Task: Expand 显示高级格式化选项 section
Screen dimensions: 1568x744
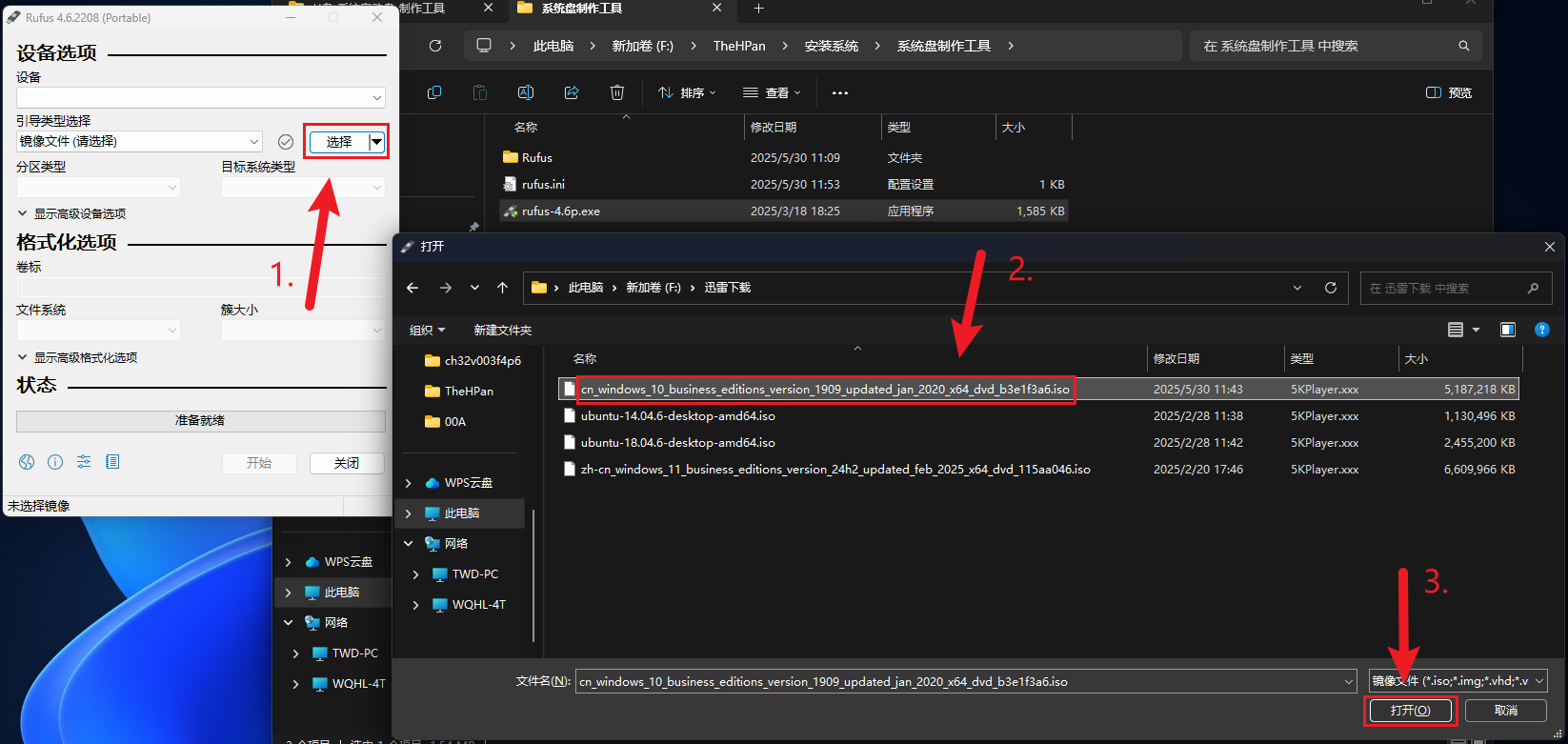Action: coord(77,358)
